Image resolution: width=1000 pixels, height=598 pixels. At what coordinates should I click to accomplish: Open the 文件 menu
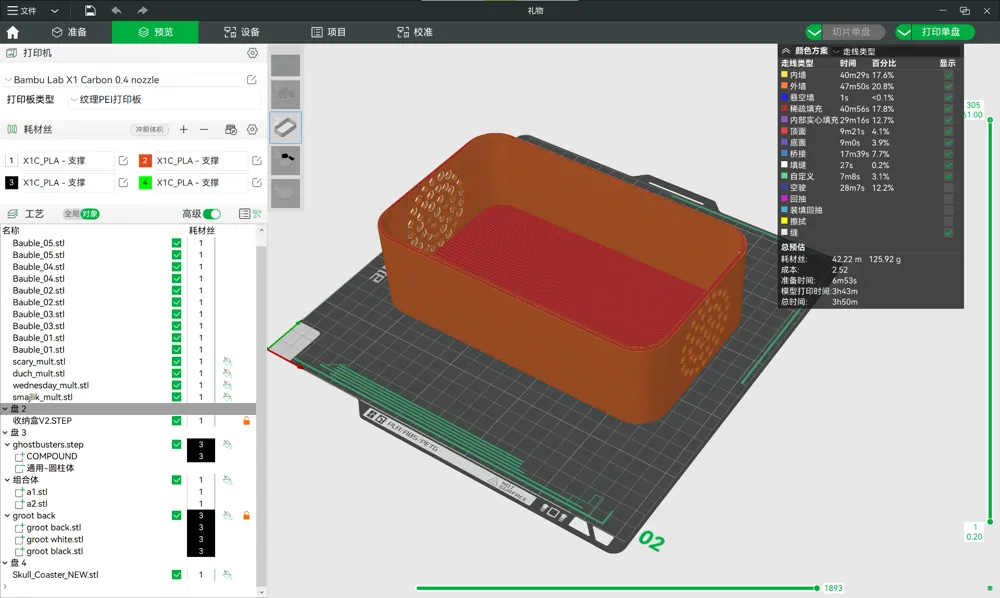click(22, 11)
